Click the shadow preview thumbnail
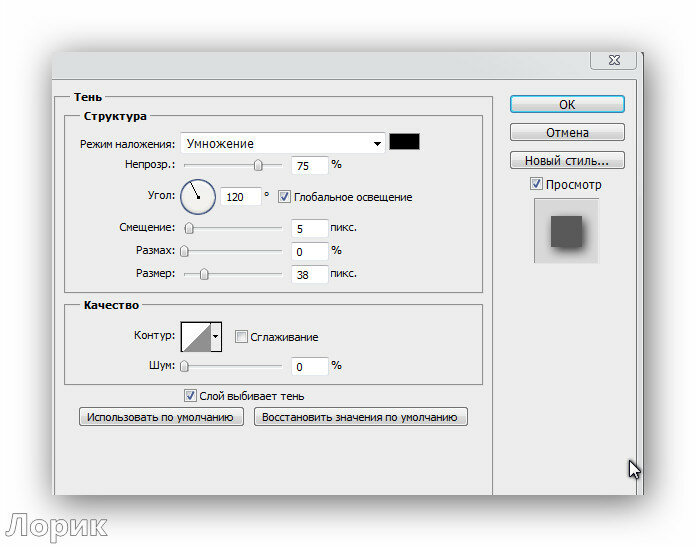Image resolution: width=696 pixels, height=547 pixels. pos(566,231)
